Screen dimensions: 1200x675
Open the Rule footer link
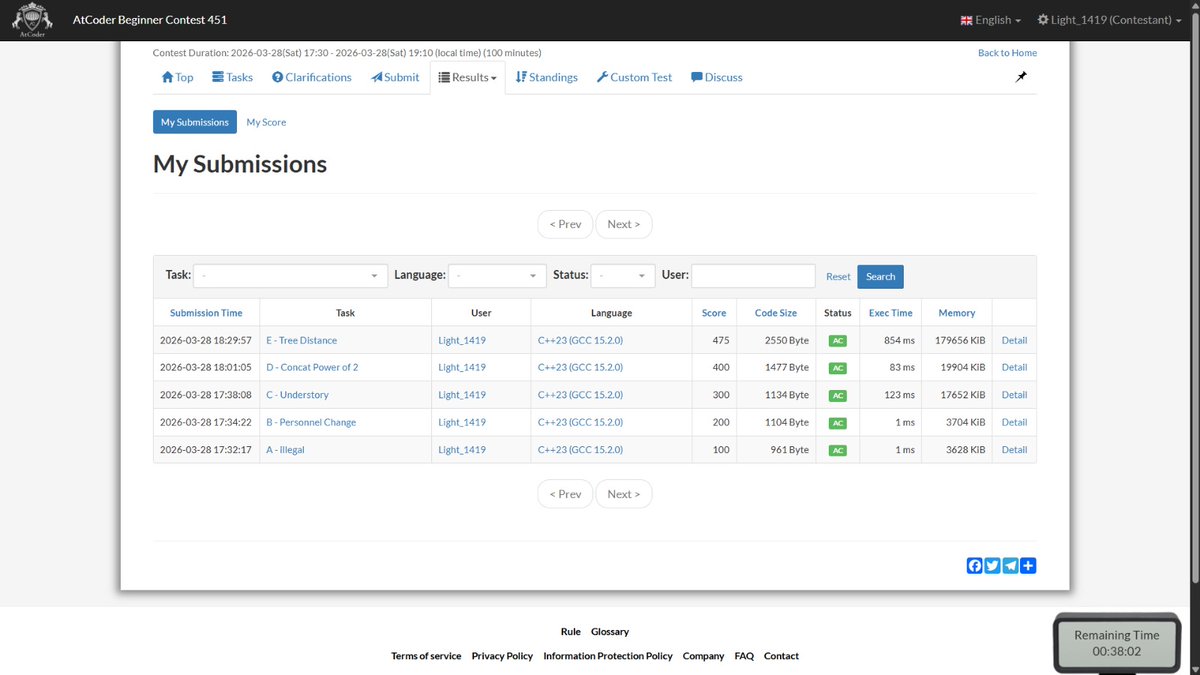(x=570, y=632)
